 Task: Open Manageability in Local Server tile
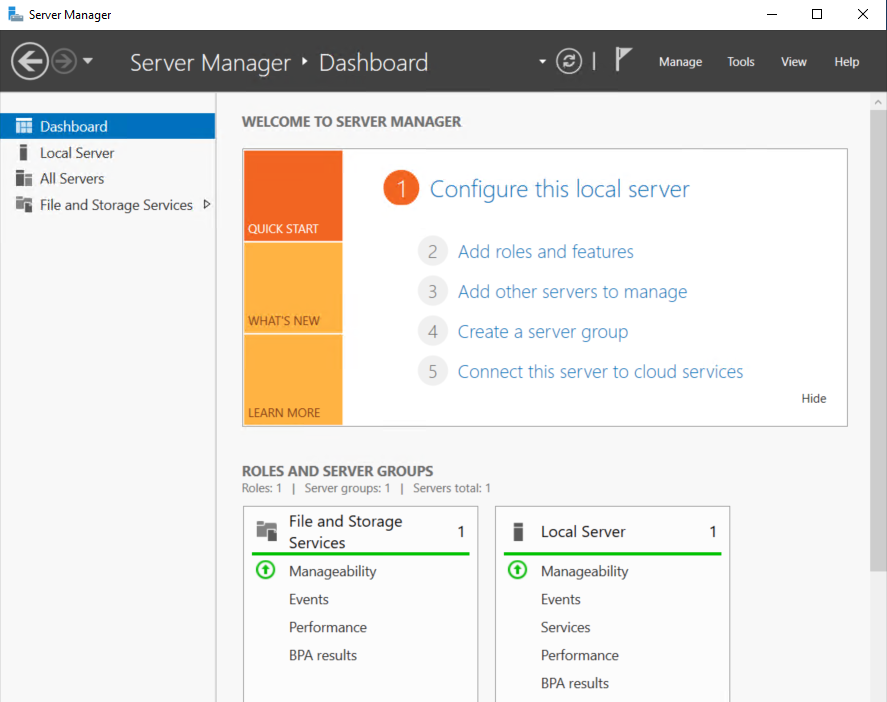(584, 571)
